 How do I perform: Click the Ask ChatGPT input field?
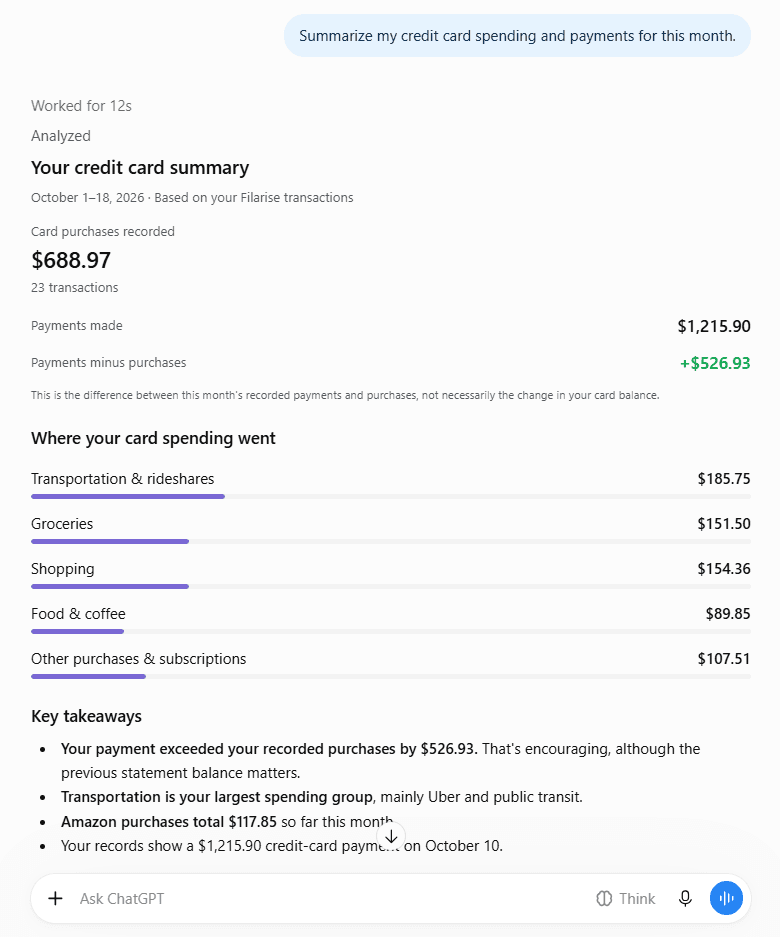pos(329,898)
